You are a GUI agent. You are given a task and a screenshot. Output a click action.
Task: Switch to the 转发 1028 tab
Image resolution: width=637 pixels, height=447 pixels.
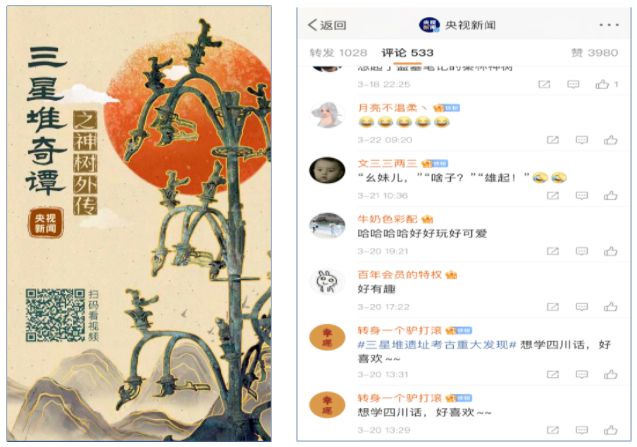tap(338, 53)
